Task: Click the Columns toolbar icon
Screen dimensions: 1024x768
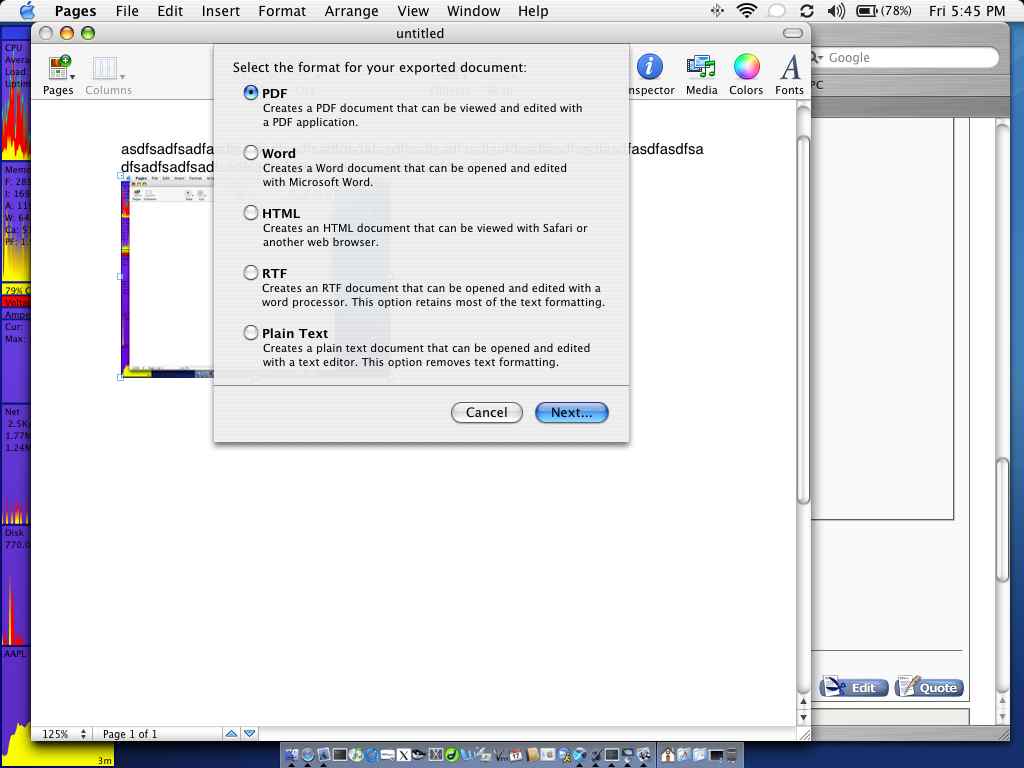Action: point(104,68)
